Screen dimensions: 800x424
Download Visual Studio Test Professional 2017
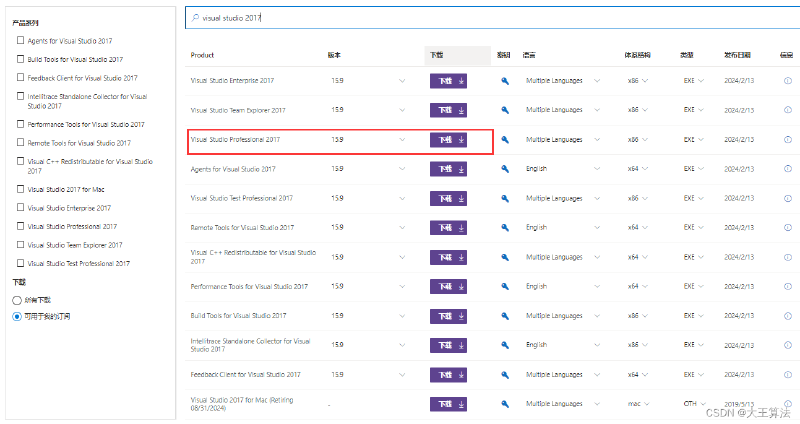pyautogui.click(x=448, y=198)
